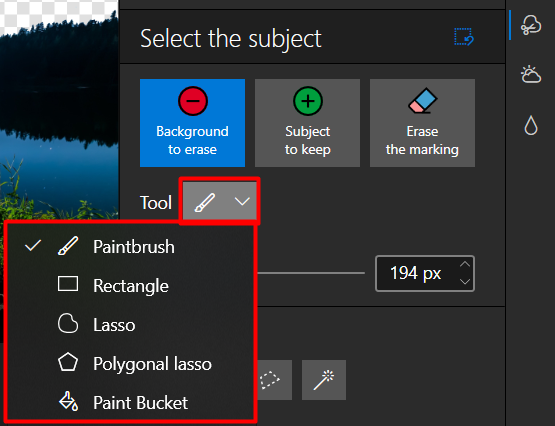Collapse the Tool dropdown chevron

pos(242,201)
